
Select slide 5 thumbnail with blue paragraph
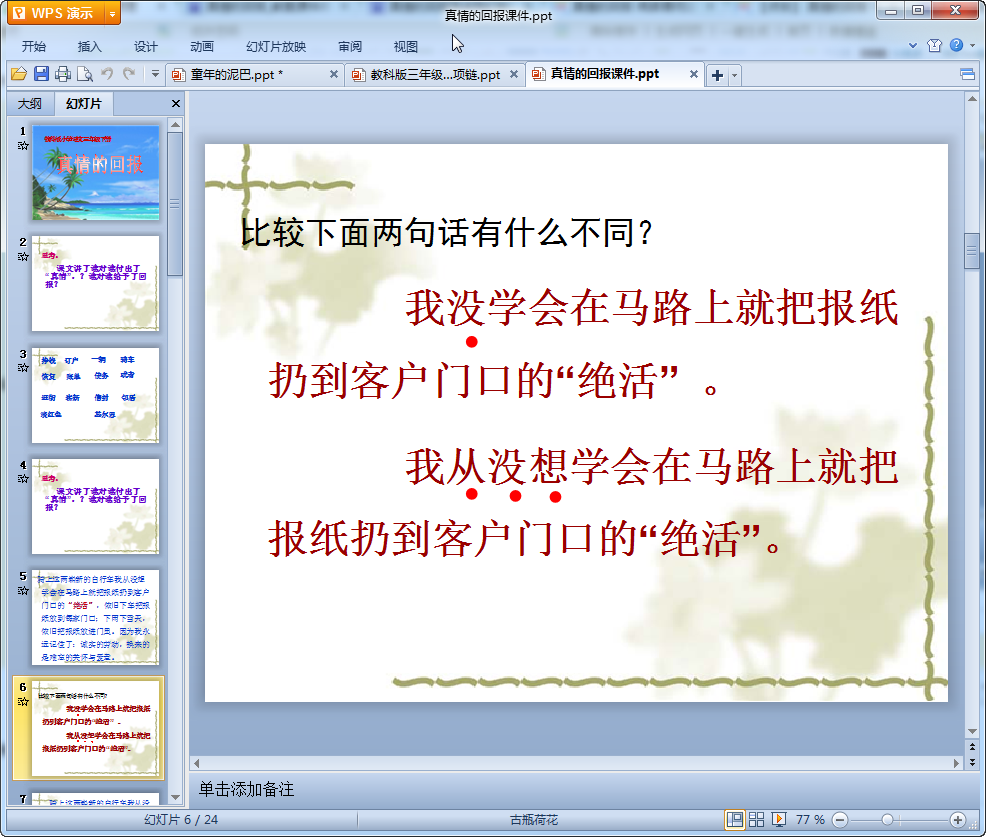96,618
